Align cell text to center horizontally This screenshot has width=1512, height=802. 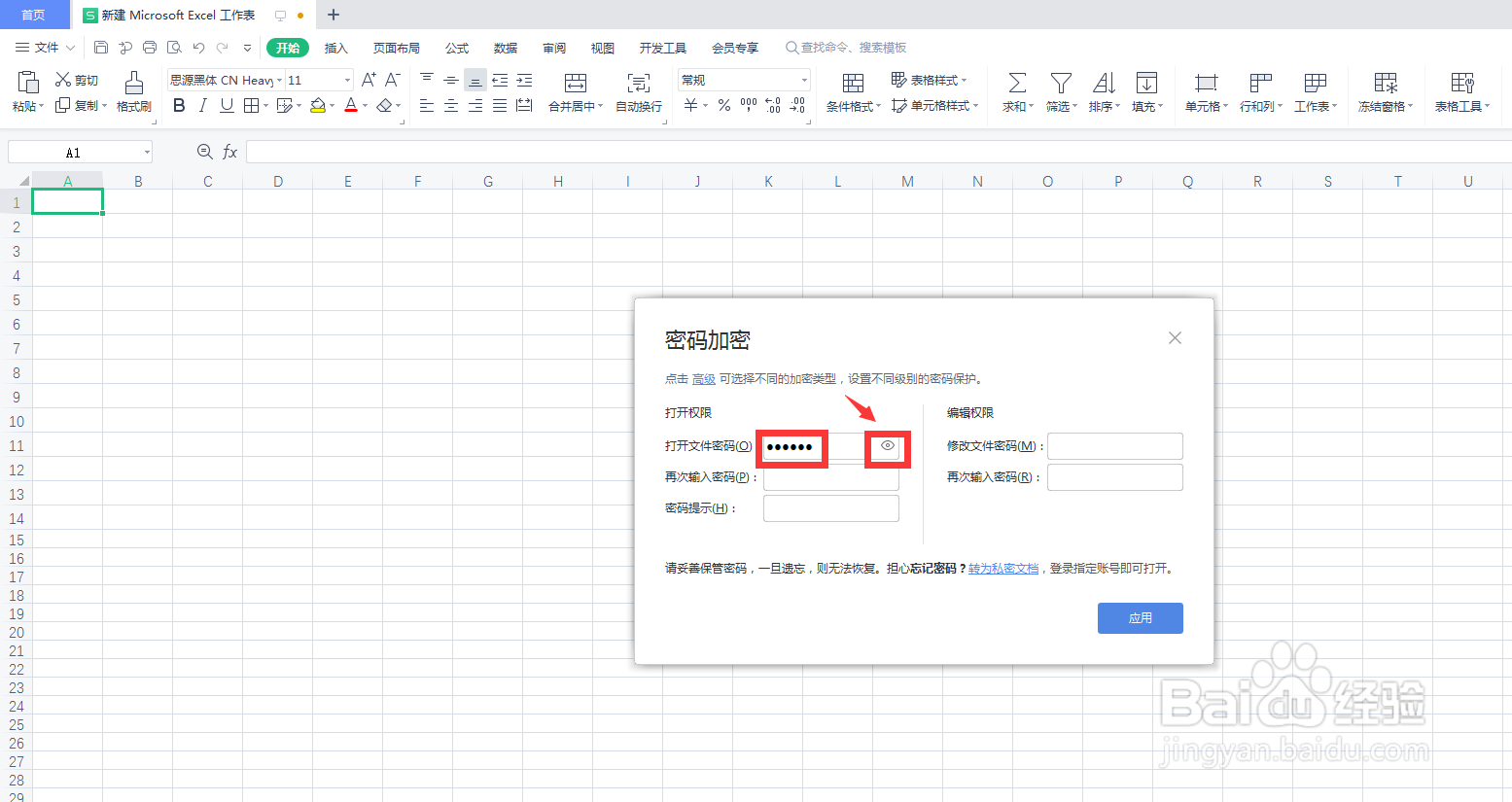click(x=451, y=105)
